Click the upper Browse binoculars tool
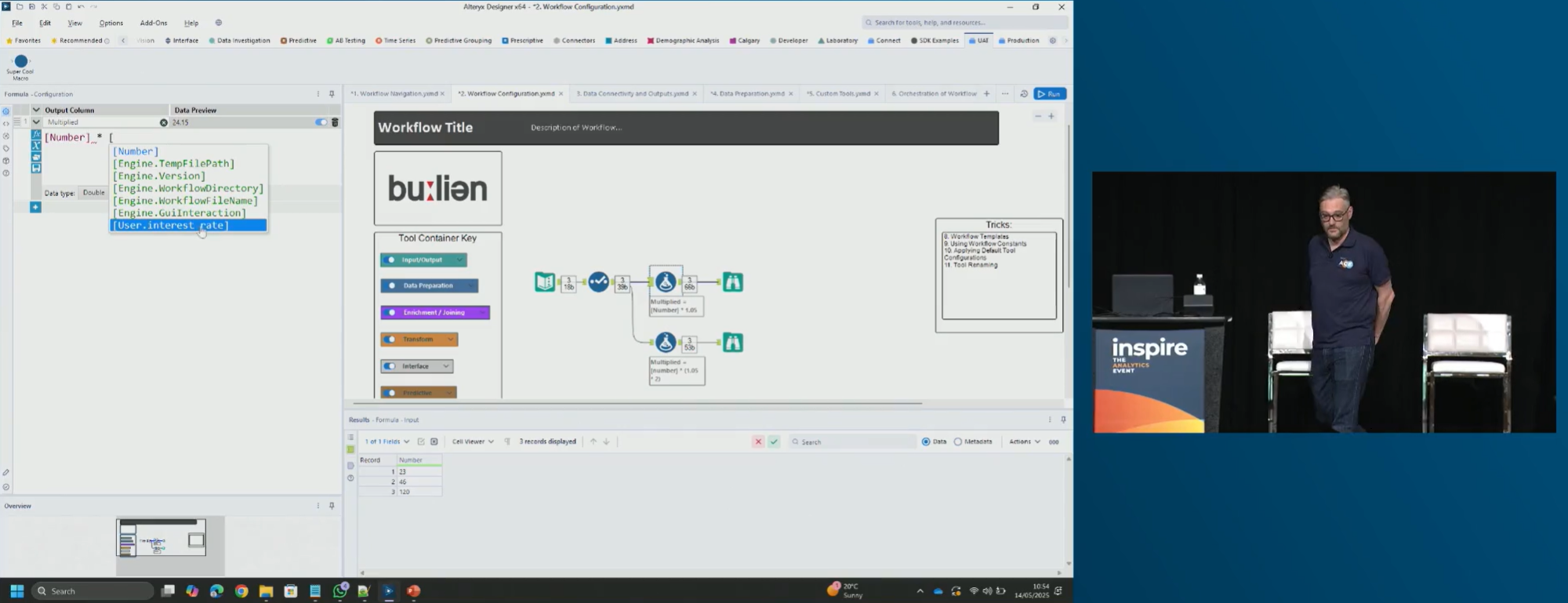Screen dimensions: 1568x603 coord(732,282)
